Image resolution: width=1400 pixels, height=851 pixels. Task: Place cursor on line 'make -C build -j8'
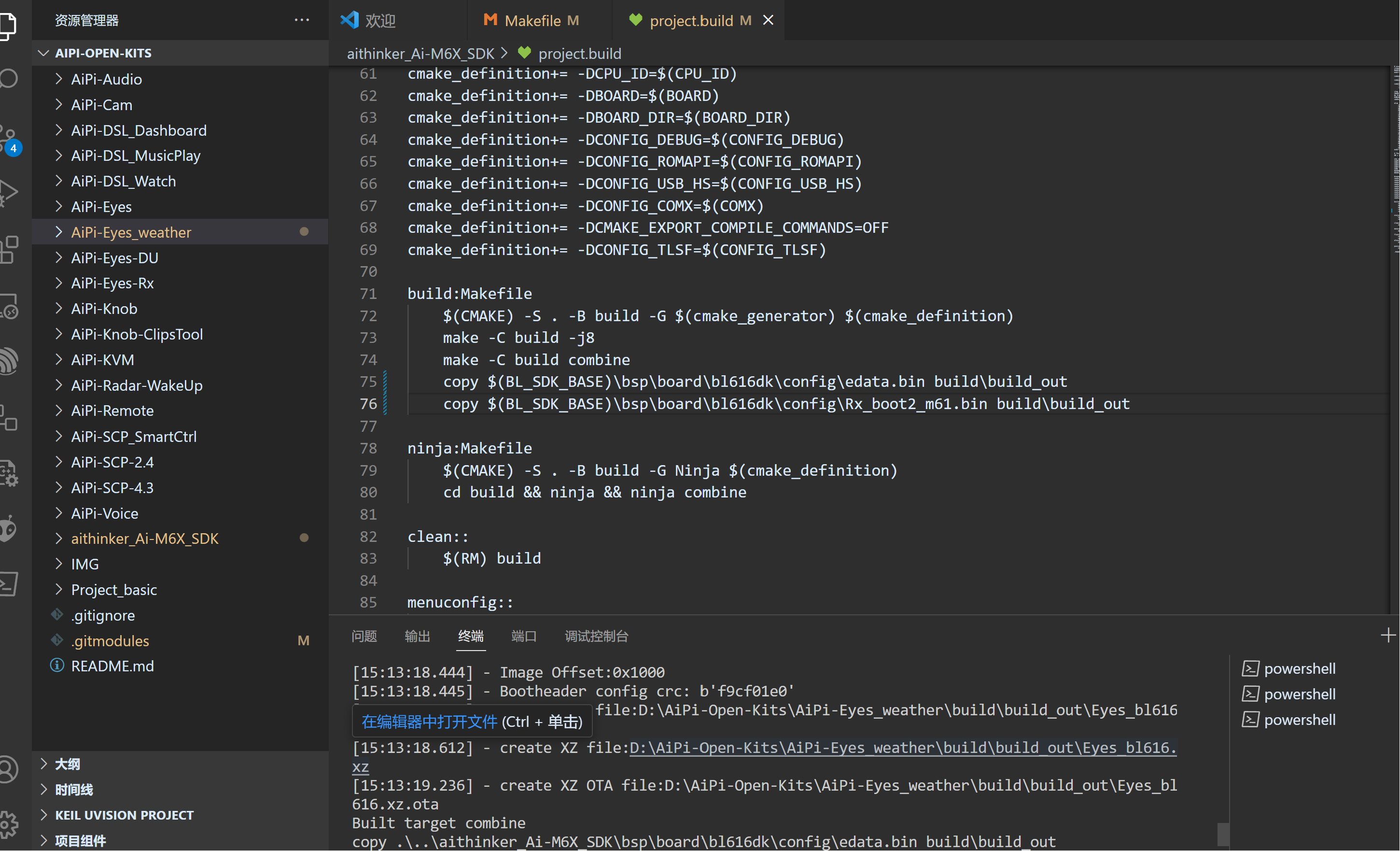pyautogui.click(x=518, y=338)
